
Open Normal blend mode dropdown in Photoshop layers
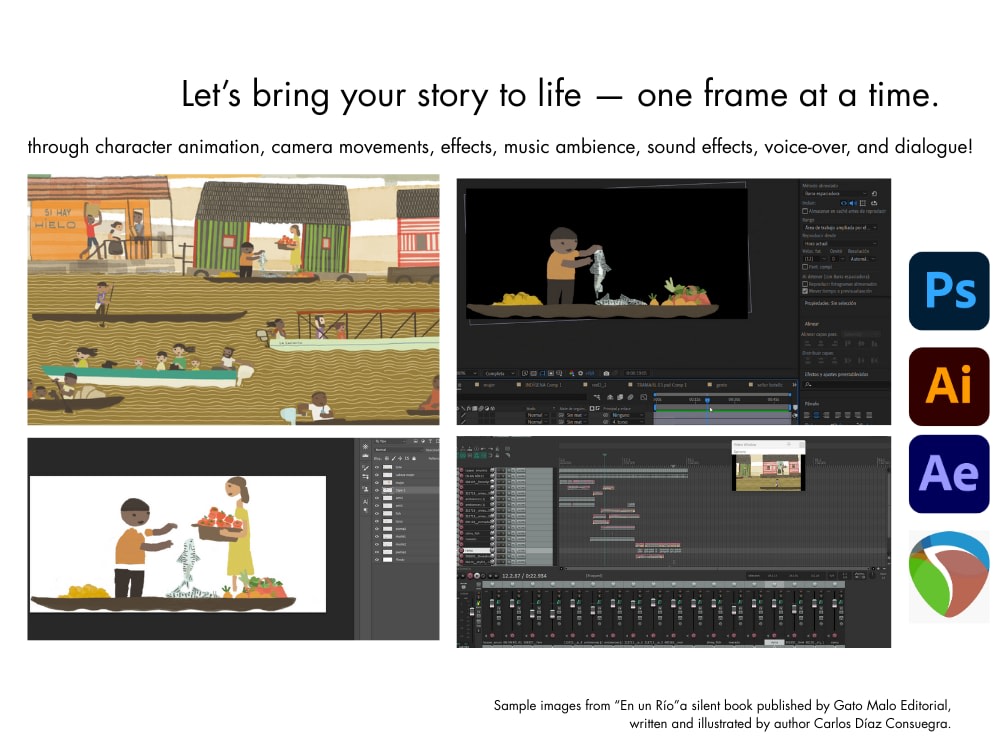[x=399, y=450]
